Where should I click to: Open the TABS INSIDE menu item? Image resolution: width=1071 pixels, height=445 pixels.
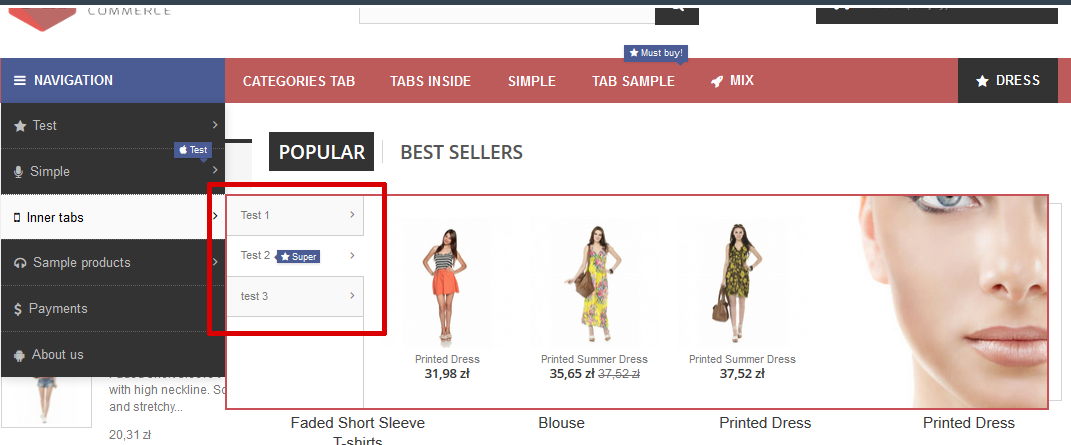click(x=430, y=81)
